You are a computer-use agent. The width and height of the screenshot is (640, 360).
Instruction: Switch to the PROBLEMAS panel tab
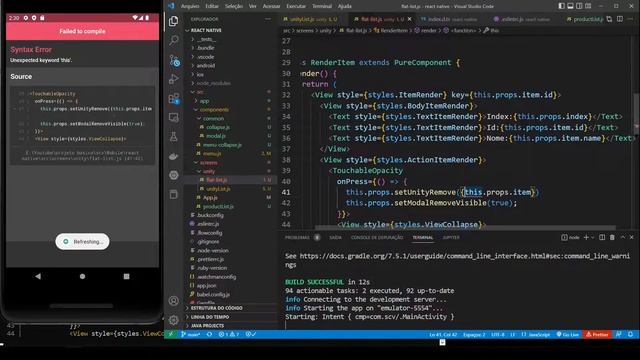pyautogui.click(x=297, y=237)
